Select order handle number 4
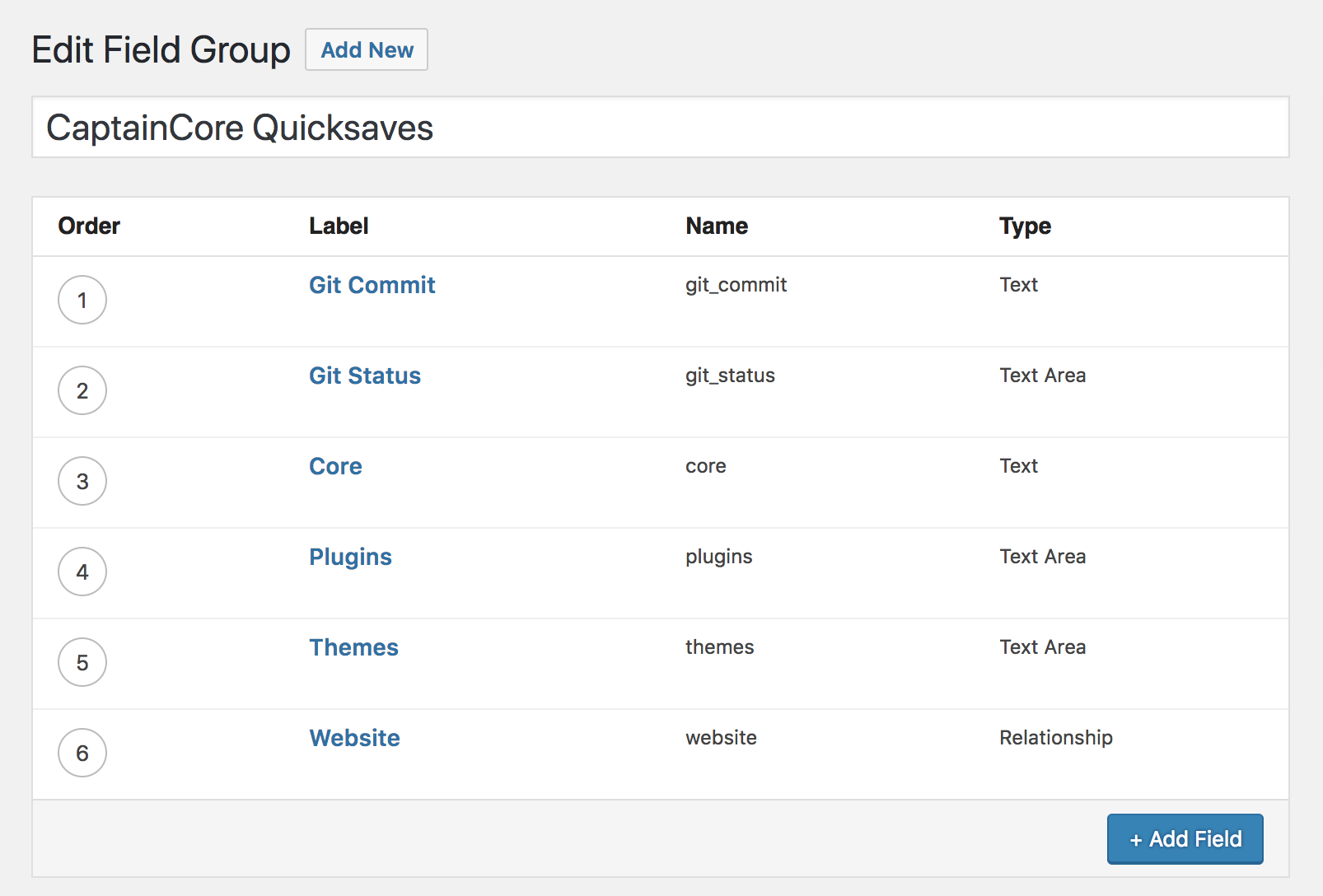The height and width of the screenshot is (896, 1323). point(82,572)
